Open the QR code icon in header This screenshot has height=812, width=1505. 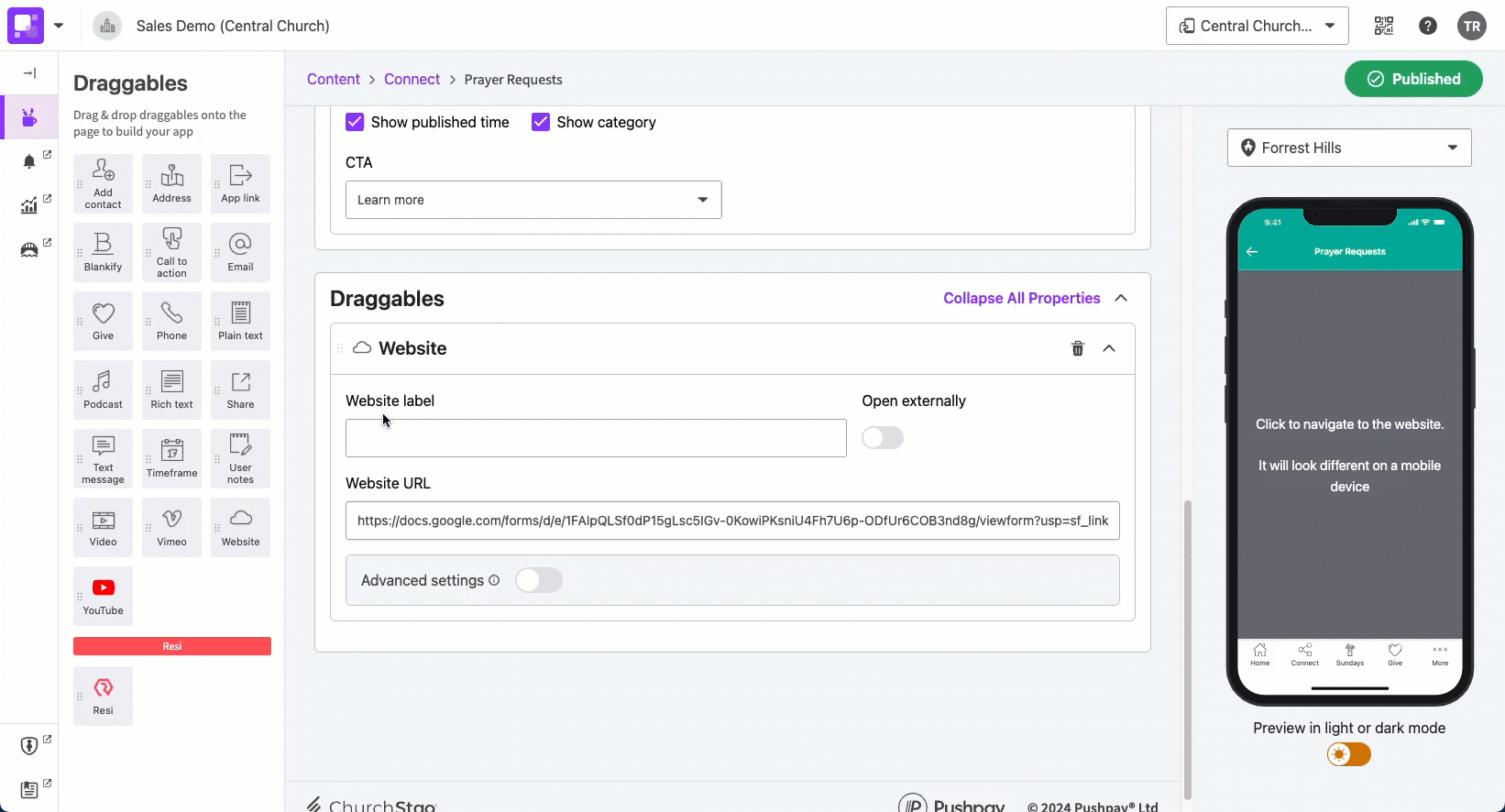pos(1383,26)
